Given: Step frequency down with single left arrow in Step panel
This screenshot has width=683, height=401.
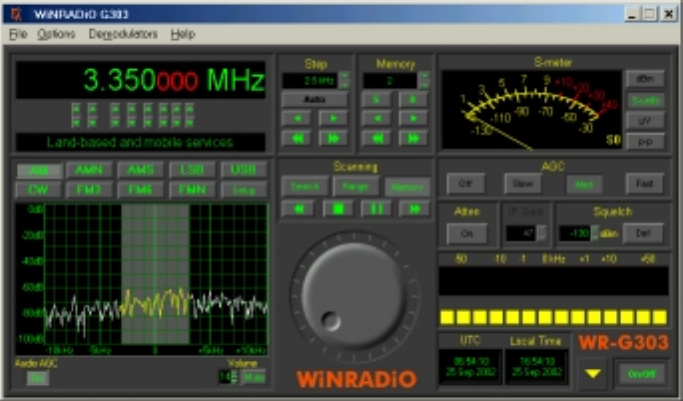Looking at the screenshot, I should point(296,118).
